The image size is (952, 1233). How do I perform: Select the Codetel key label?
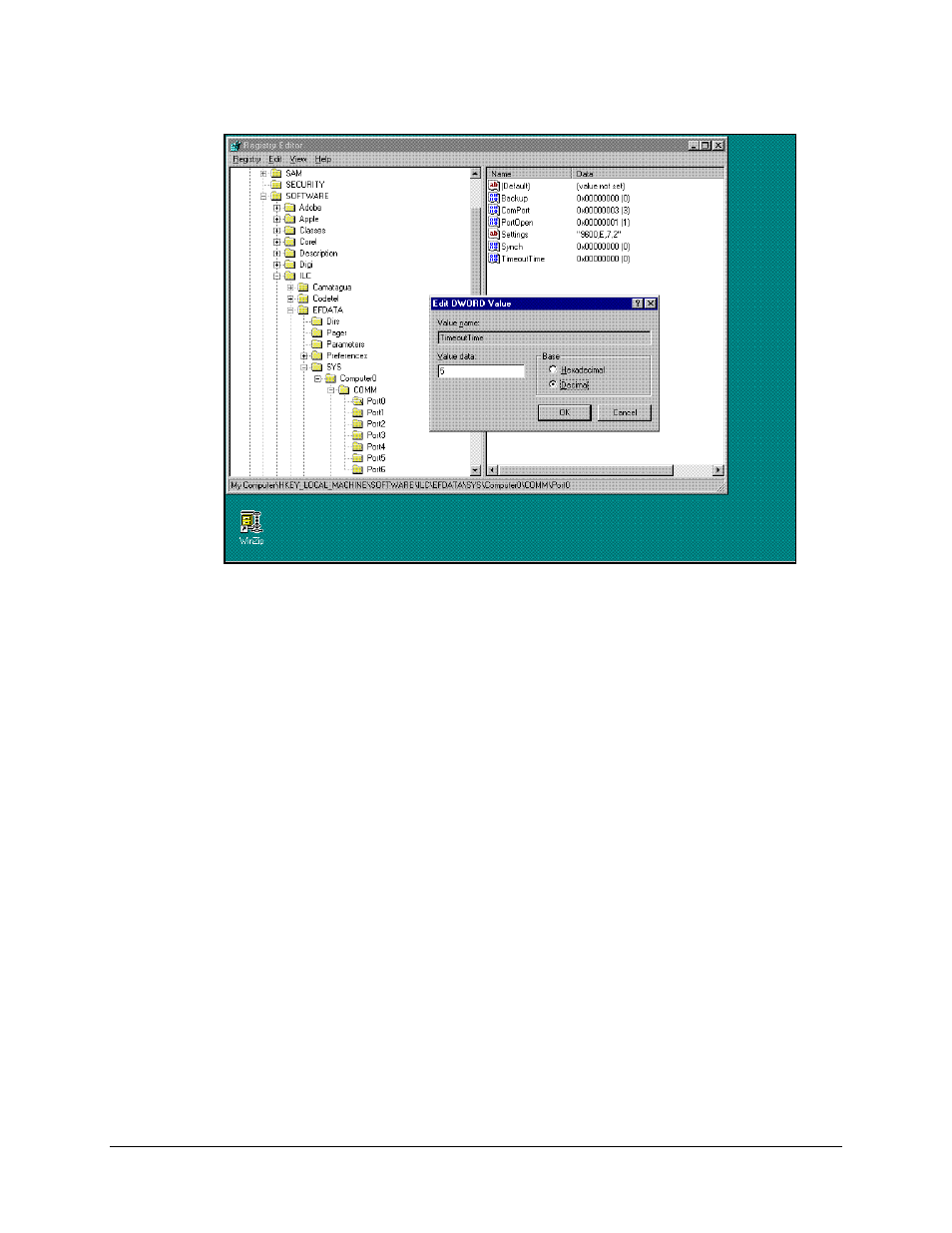[x=325, y=299]
